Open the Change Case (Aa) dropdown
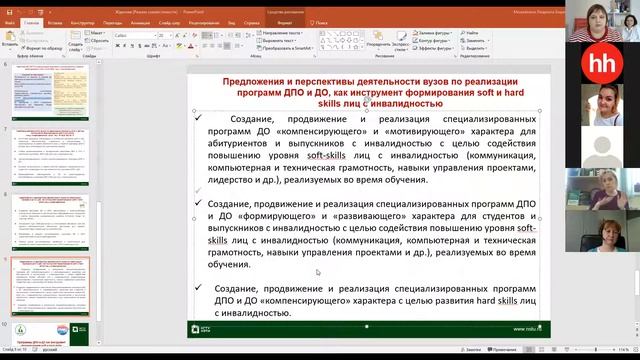 (x=166, y=46)
